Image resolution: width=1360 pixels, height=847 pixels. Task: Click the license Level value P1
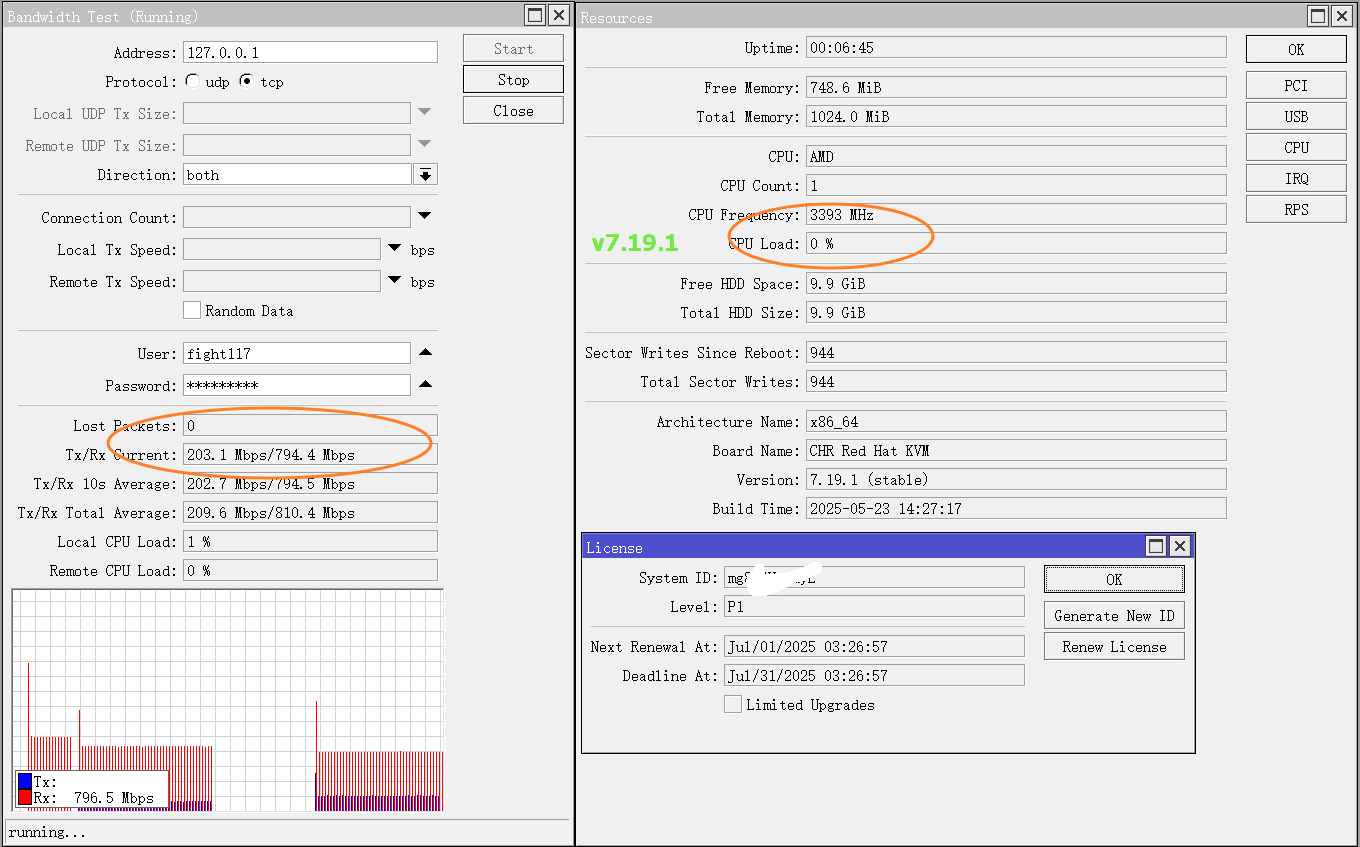pyautogui.click(x=874, y=606)
